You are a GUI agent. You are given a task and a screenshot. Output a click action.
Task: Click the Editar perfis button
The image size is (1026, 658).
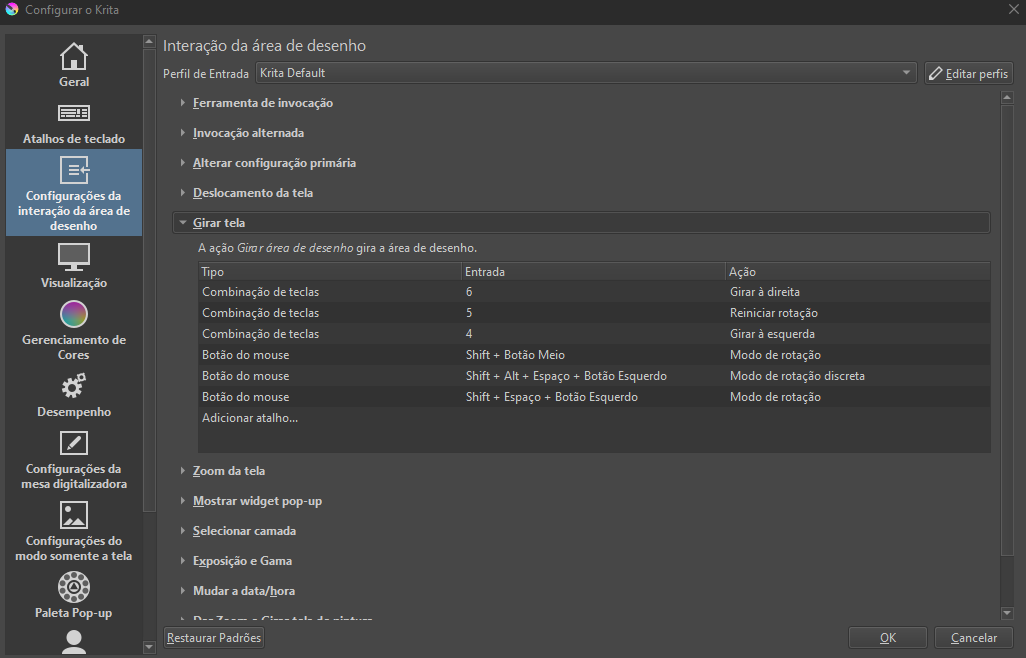pos(969,74)
